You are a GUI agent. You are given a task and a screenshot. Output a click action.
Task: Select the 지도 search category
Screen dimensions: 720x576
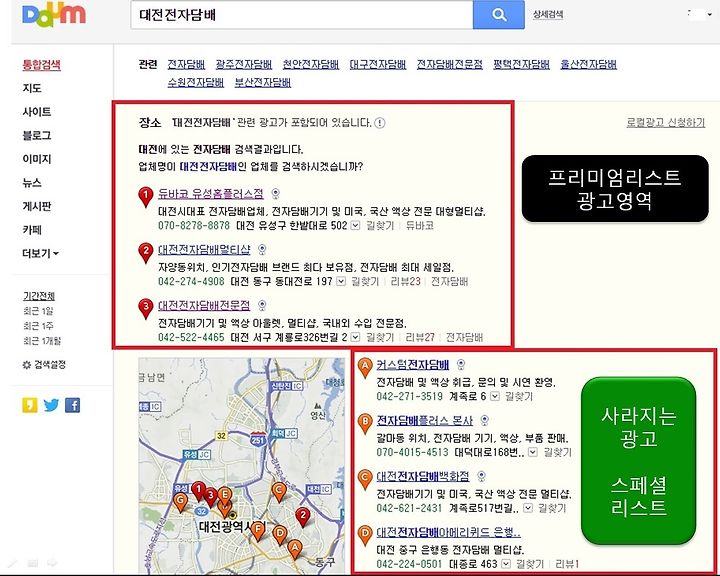click(32, 88)
